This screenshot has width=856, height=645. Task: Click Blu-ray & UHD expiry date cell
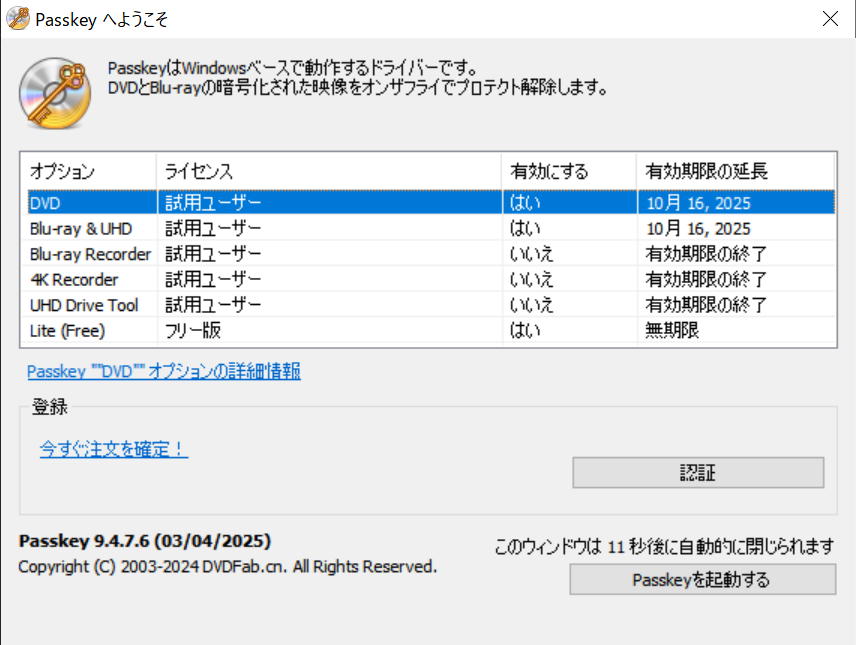coord(699,228)
